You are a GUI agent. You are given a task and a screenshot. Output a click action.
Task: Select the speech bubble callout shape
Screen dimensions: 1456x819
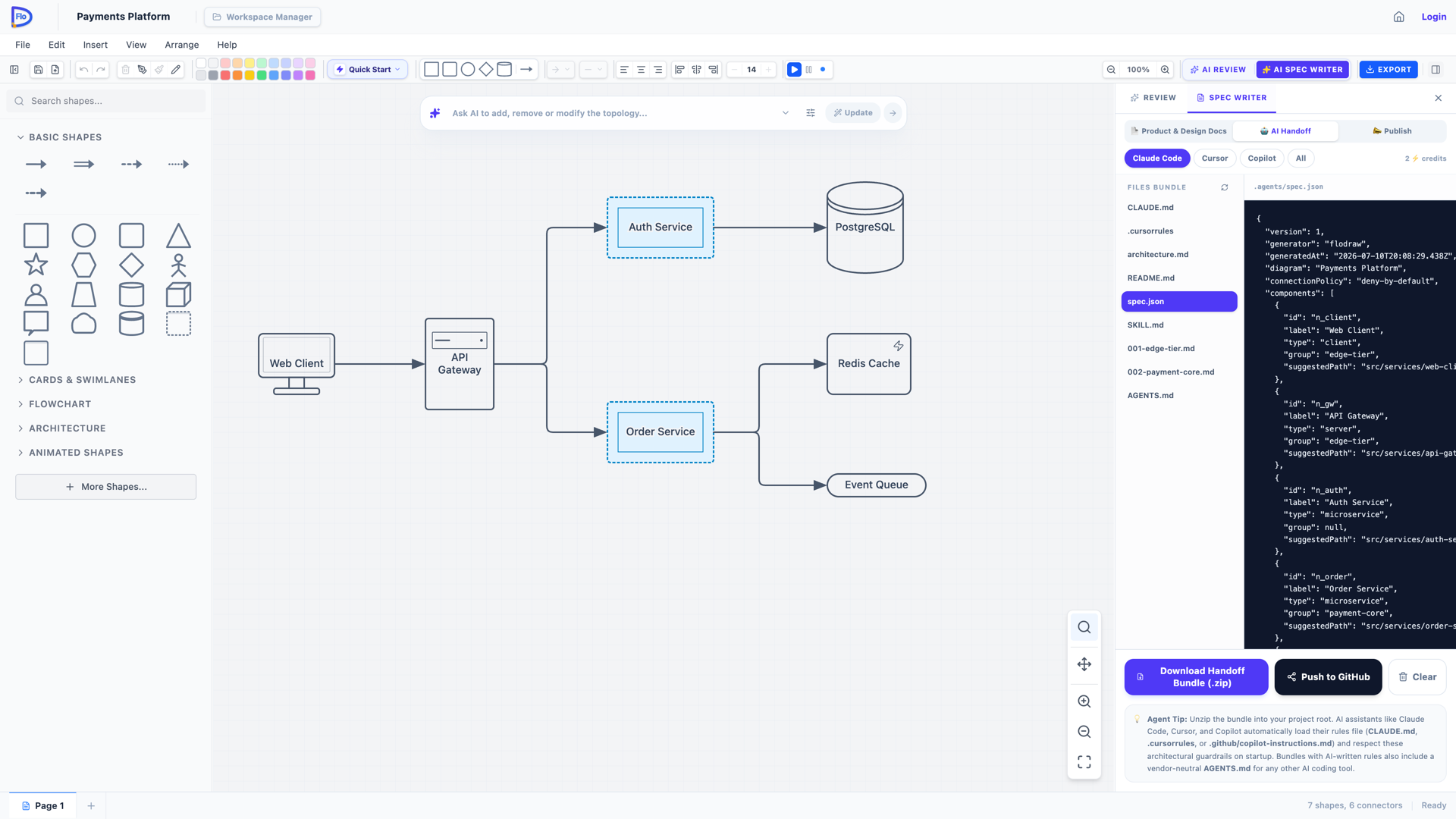36,323
